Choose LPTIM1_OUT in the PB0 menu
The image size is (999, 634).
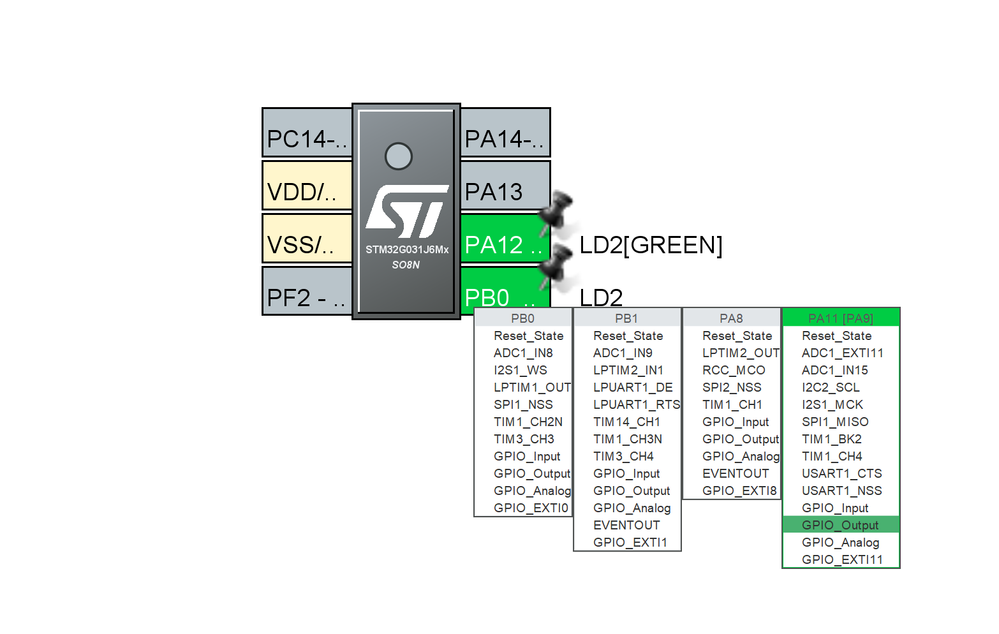[523, 387]
